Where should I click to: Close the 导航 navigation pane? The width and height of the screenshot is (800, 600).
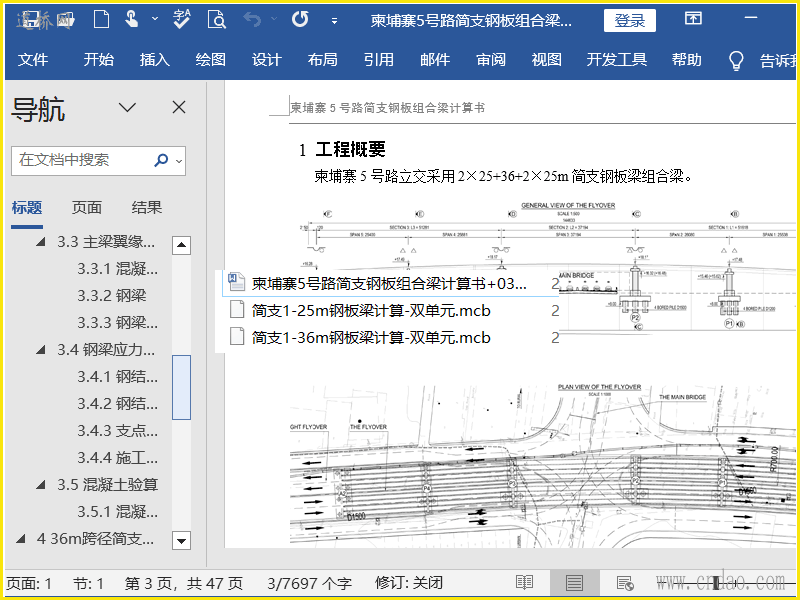click(179, 107)
